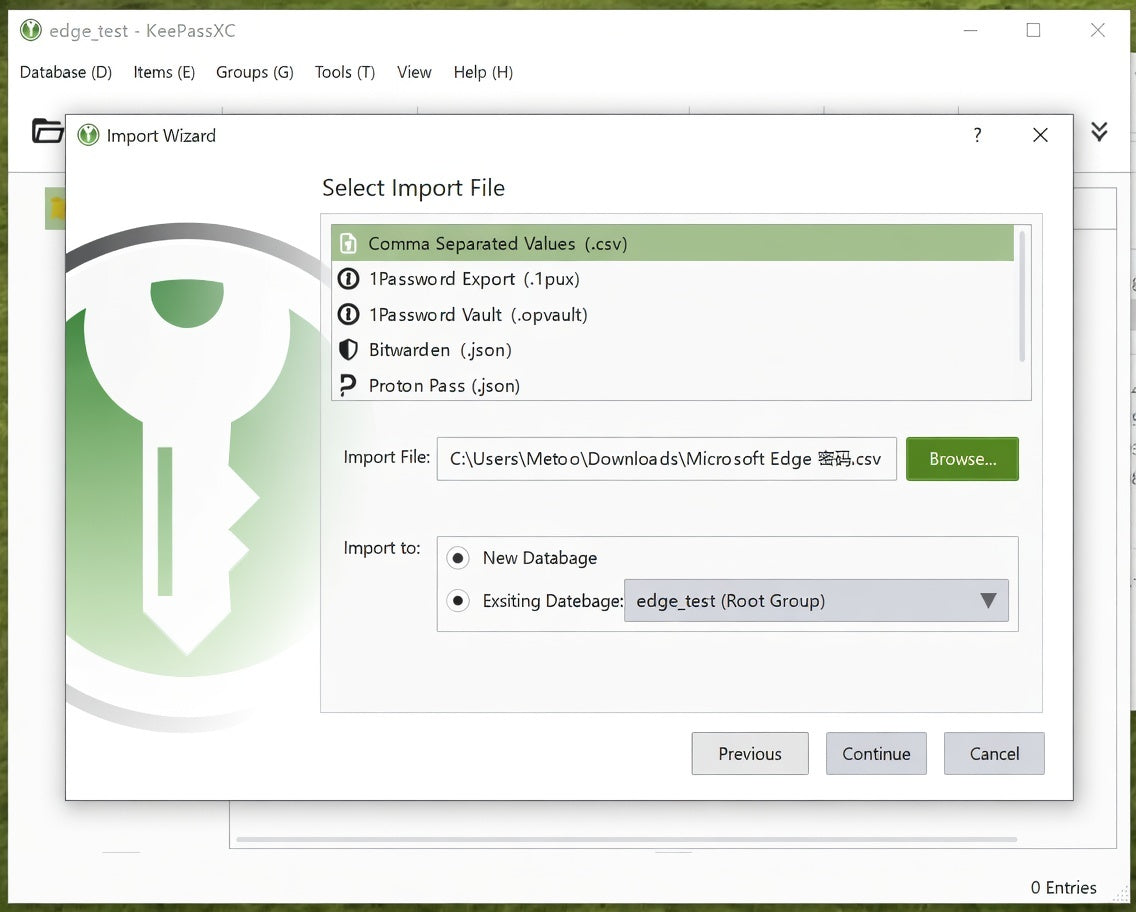This screenshot has width=1136, height=912.
Task: Open the Items (E) menu
Action: [164, 72]
